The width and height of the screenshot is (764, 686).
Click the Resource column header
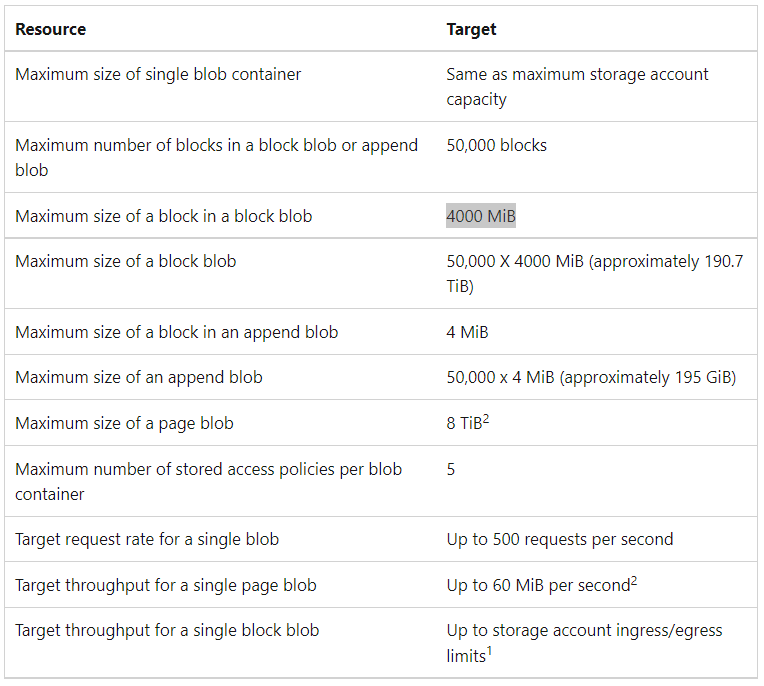pos(51,29)
